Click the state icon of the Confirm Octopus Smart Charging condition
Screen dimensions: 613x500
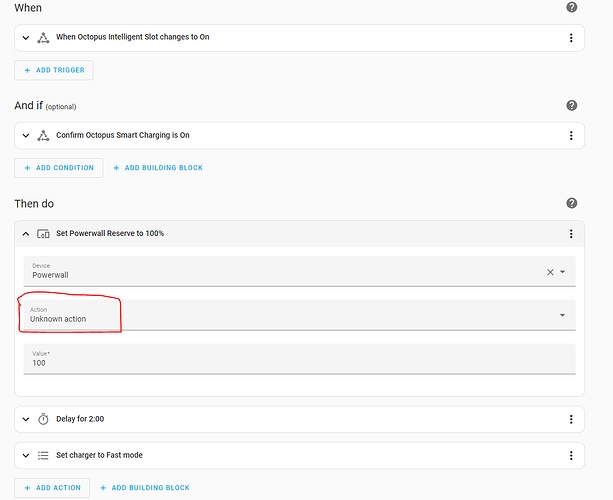43,135
